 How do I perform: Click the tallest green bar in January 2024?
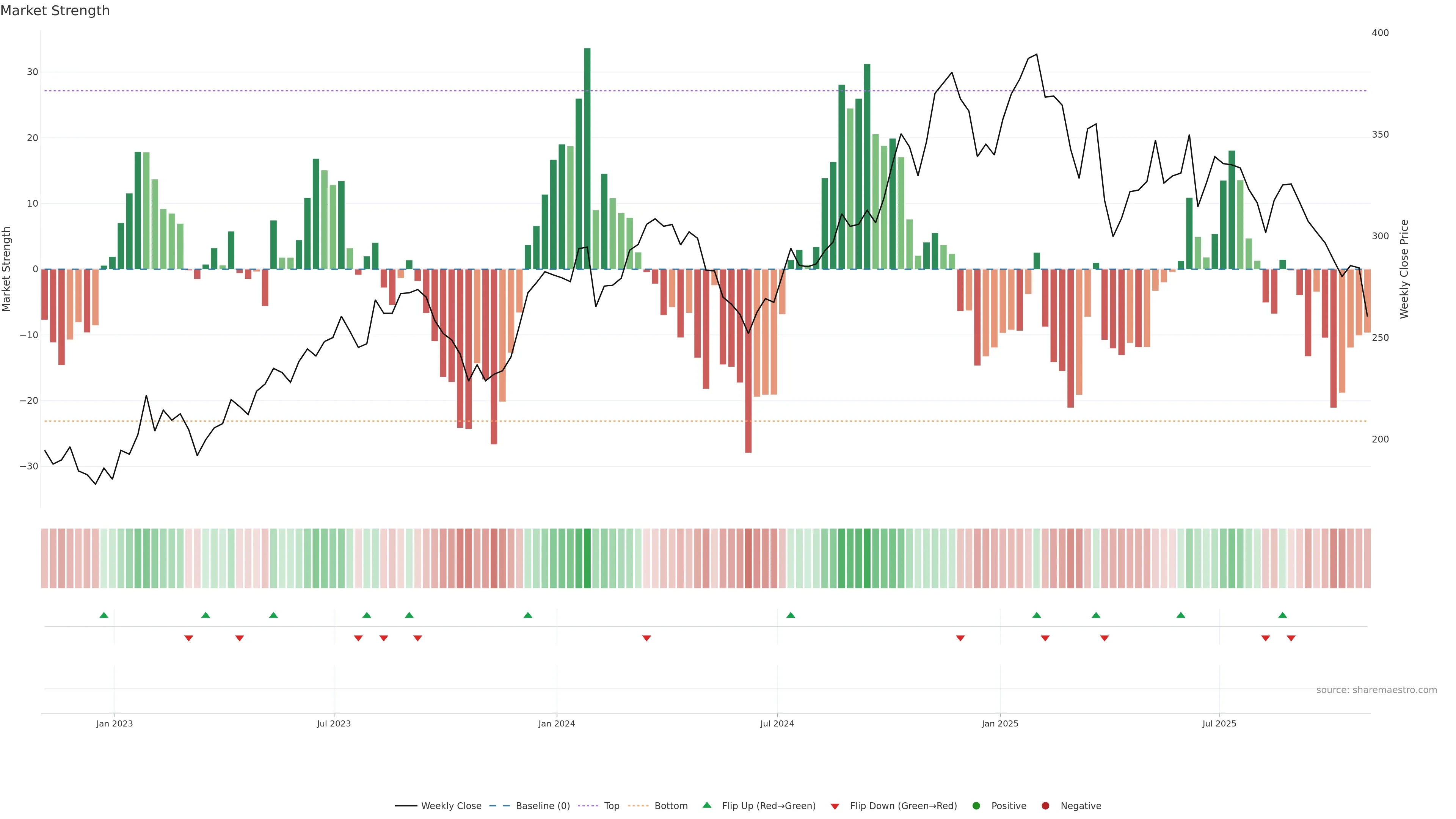(x=587, y=158)
